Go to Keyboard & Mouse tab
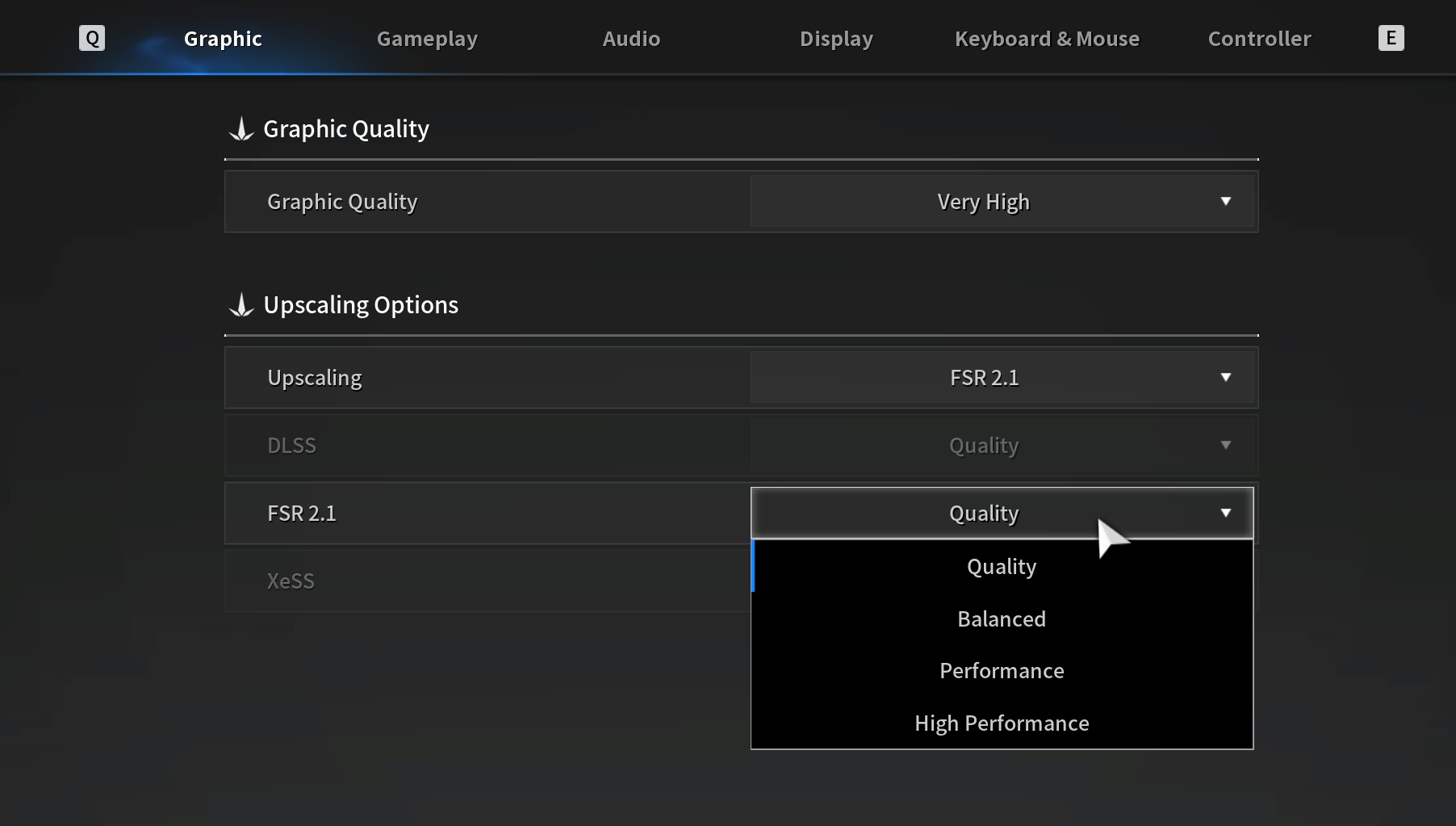Screen dimensions: 1456x826 [x=1047, y=39]
